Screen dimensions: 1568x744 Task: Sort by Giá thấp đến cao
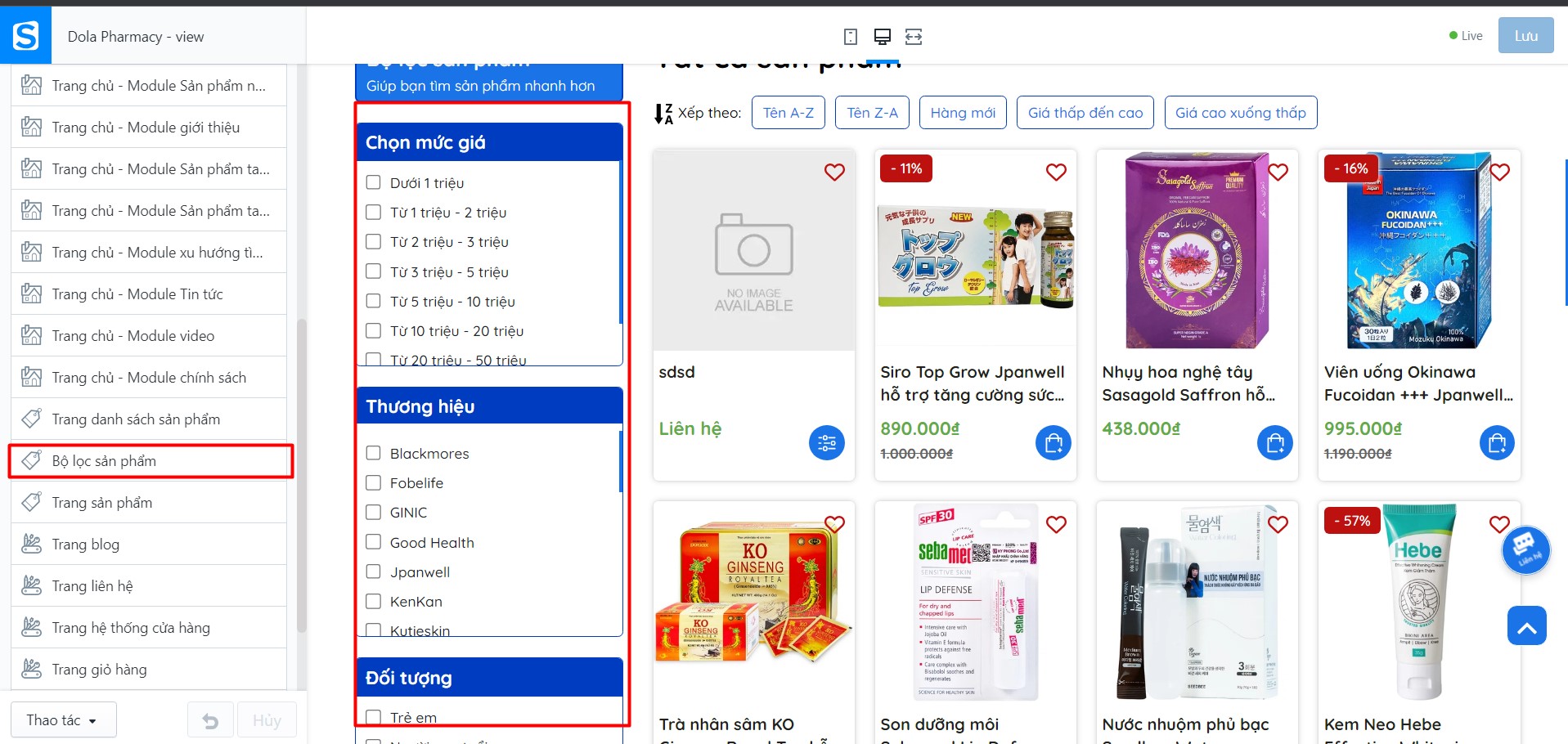[x=1085, y=113]
